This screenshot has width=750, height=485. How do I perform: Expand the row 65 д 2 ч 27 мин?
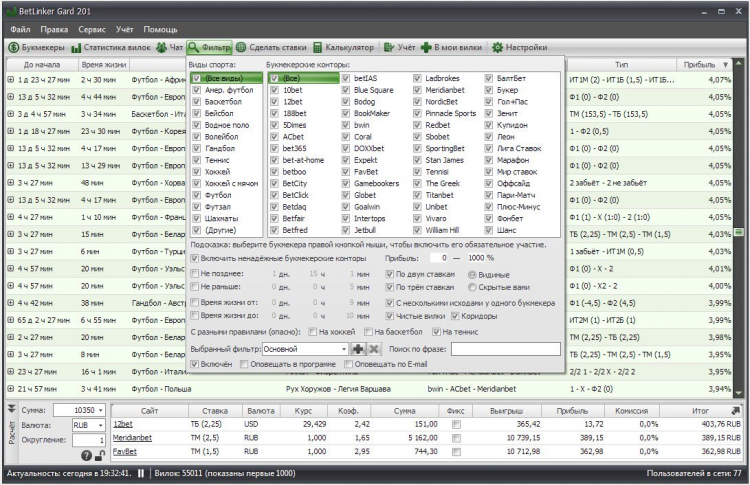tap(11, 320)
